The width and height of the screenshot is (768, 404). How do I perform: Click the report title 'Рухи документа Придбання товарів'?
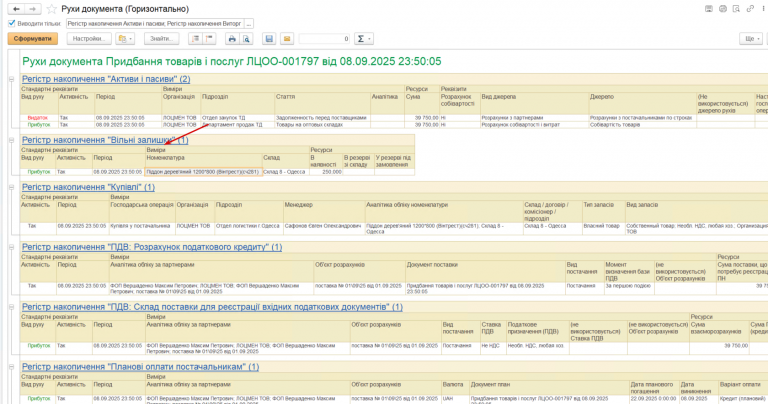[232, 61]
